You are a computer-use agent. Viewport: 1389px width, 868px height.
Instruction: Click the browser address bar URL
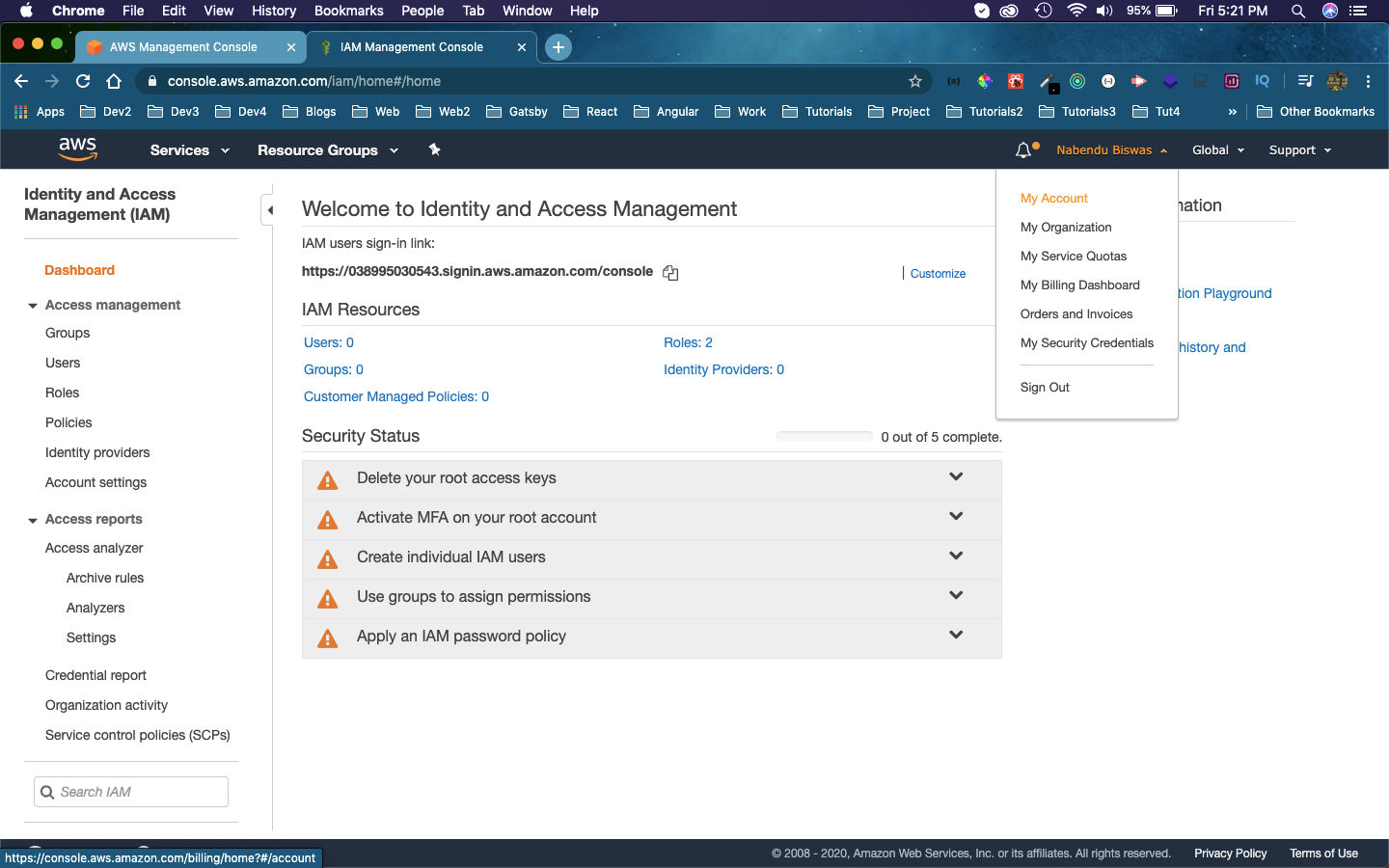[x=304, y=81]
